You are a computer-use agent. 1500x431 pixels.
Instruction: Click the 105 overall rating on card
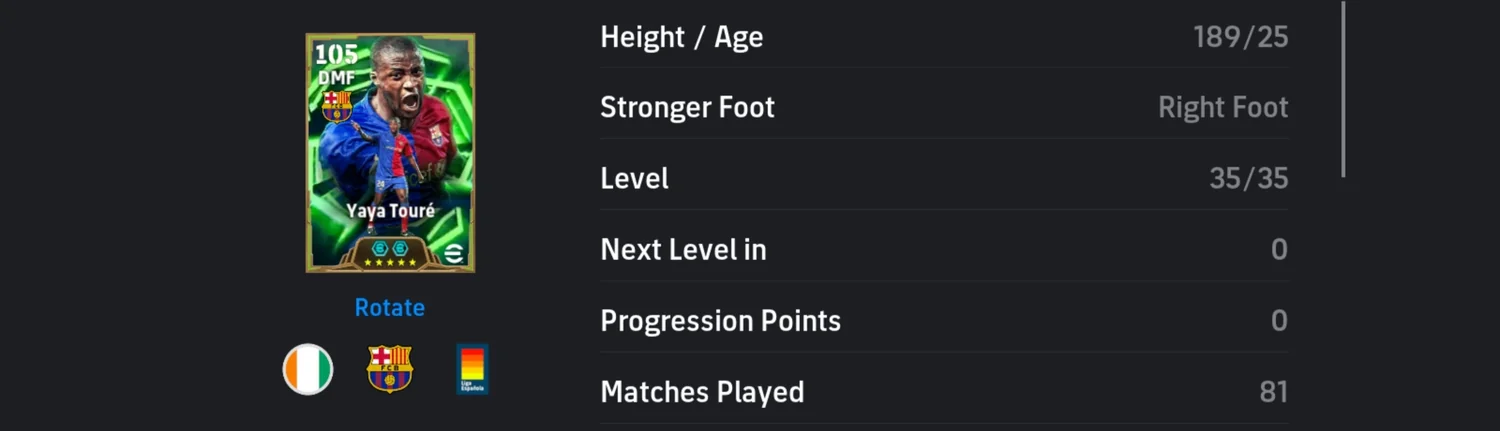point(335,54)
